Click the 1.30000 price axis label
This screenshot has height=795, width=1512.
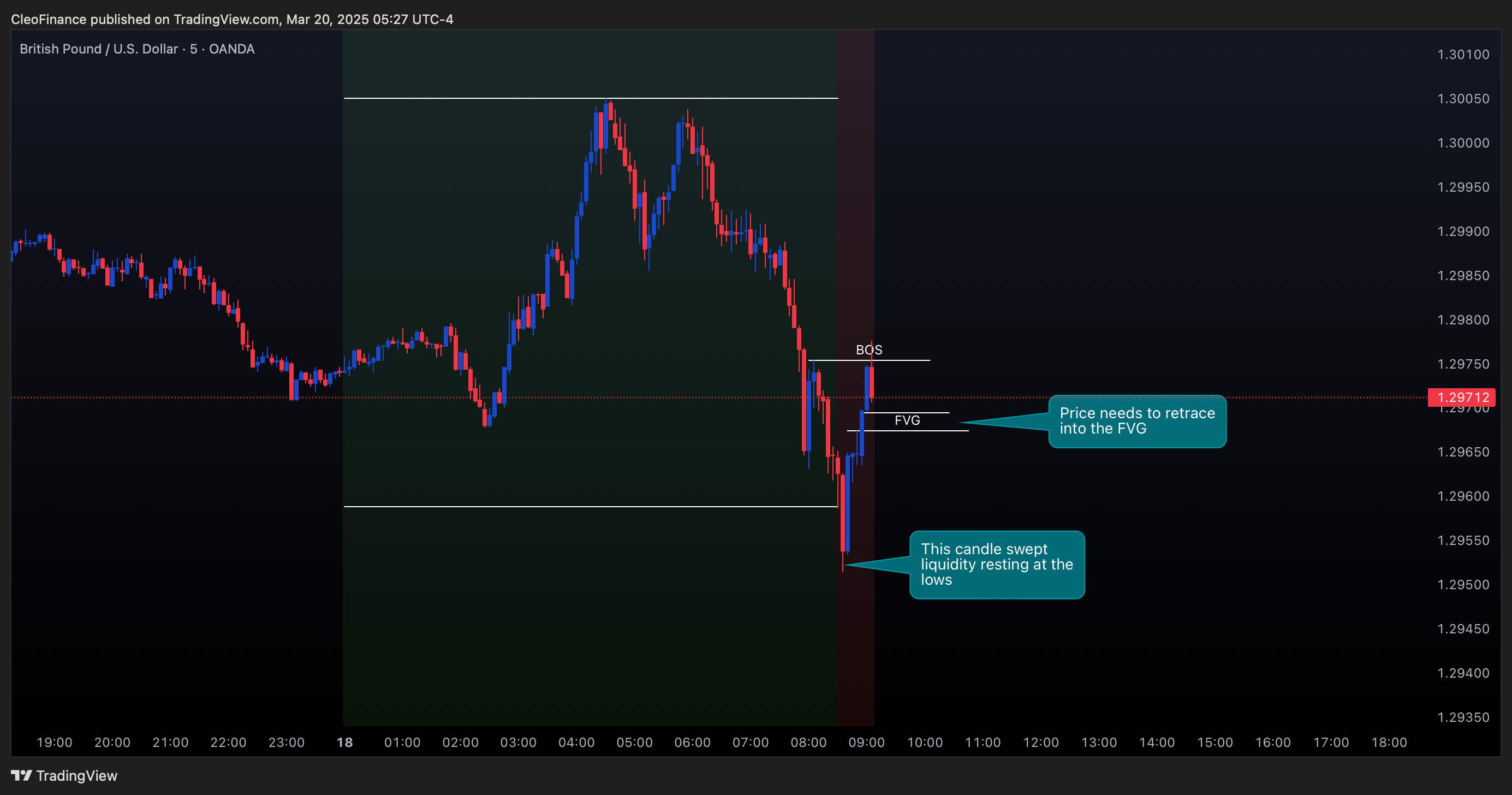click(1463, 143)
